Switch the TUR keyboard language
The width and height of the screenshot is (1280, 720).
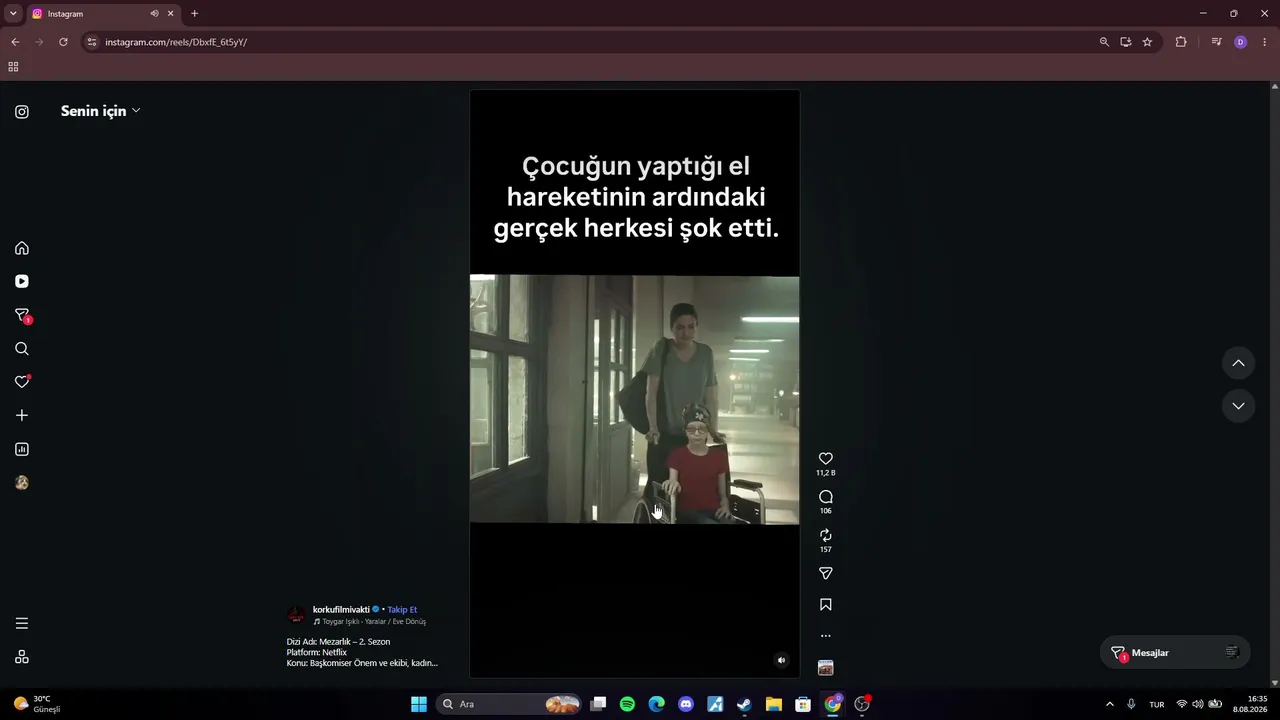tap(1157, 704)
